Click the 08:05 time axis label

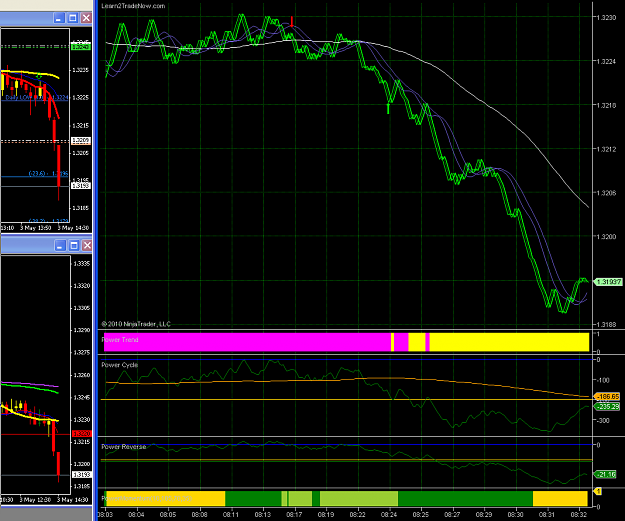coord(168,515)
